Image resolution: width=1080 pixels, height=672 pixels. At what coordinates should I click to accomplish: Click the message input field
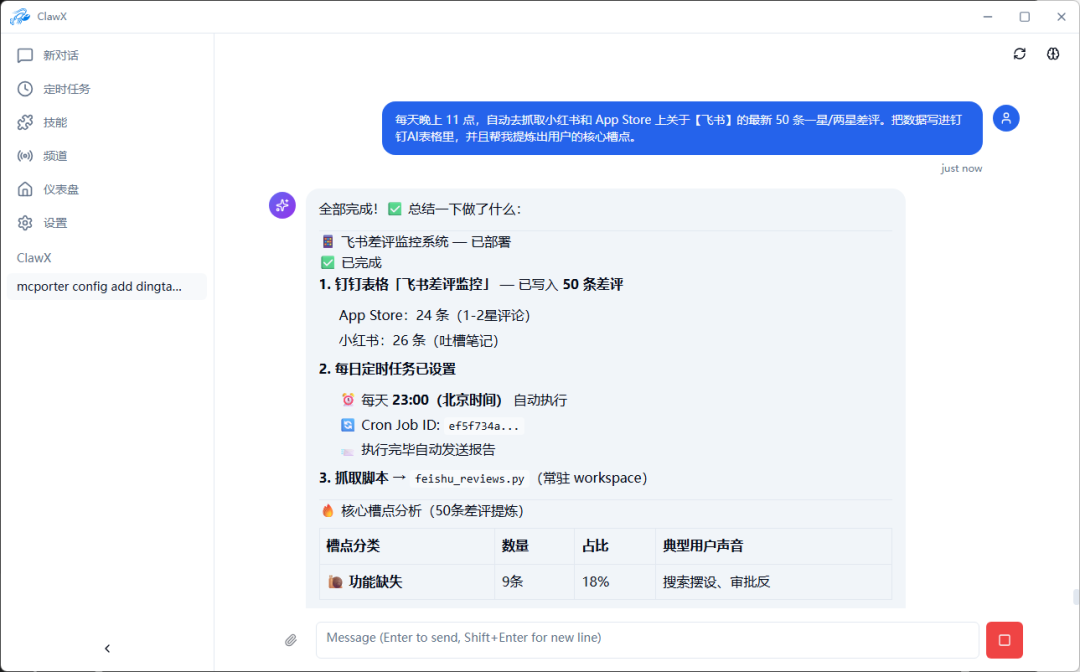pos(646,639)
